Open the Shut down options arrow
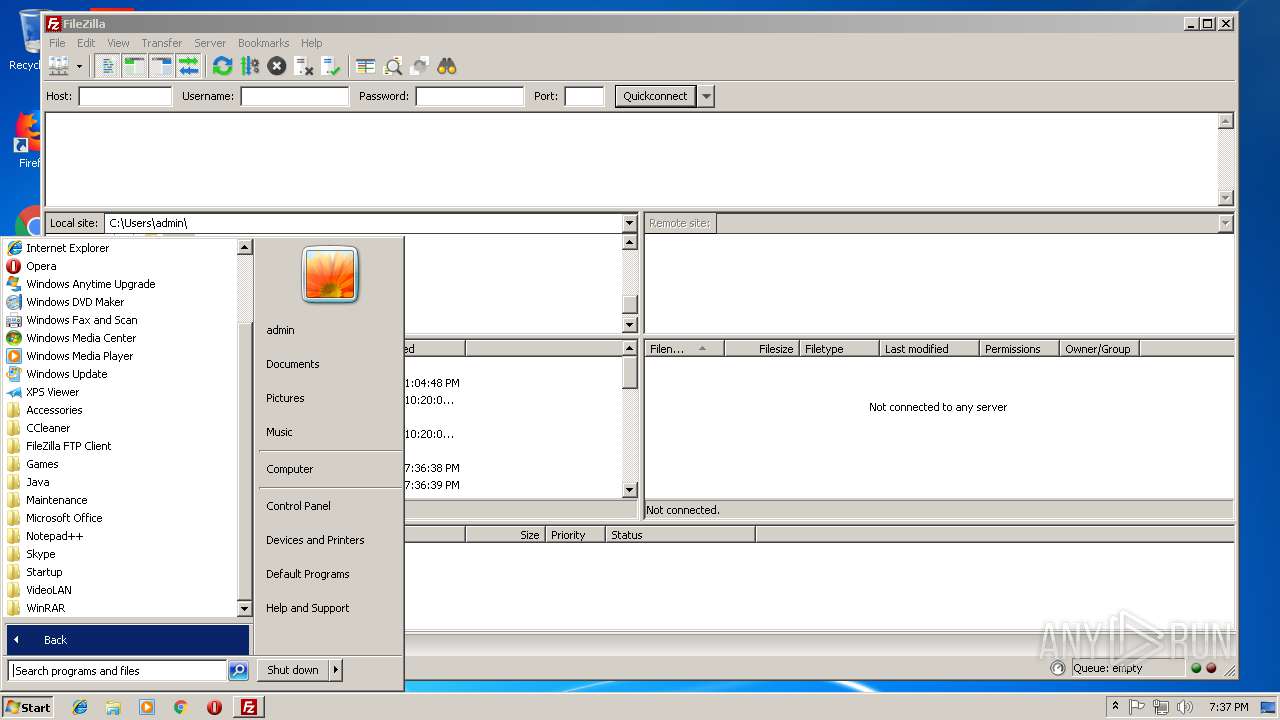Viewport: 1280px width, 720px height. (336, 670)
